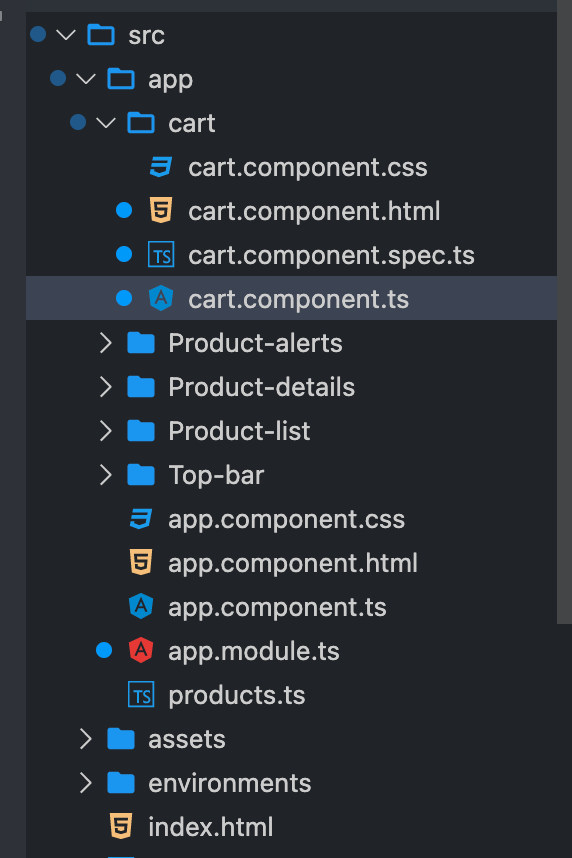
Task: Click TS icon of products.ts
Action: (x=141, y=695)
